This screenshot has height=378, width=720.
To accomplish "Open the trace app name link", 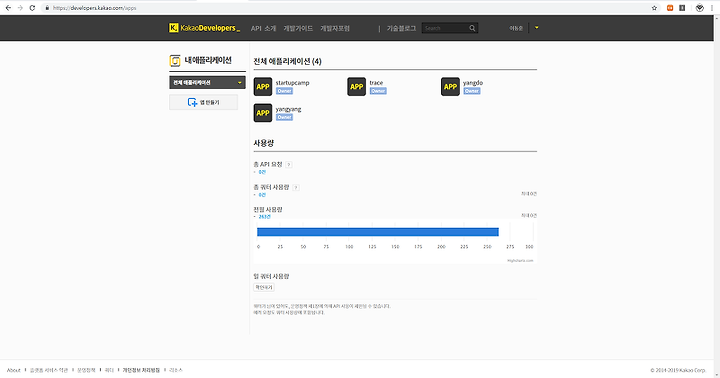I will point(376,83).
